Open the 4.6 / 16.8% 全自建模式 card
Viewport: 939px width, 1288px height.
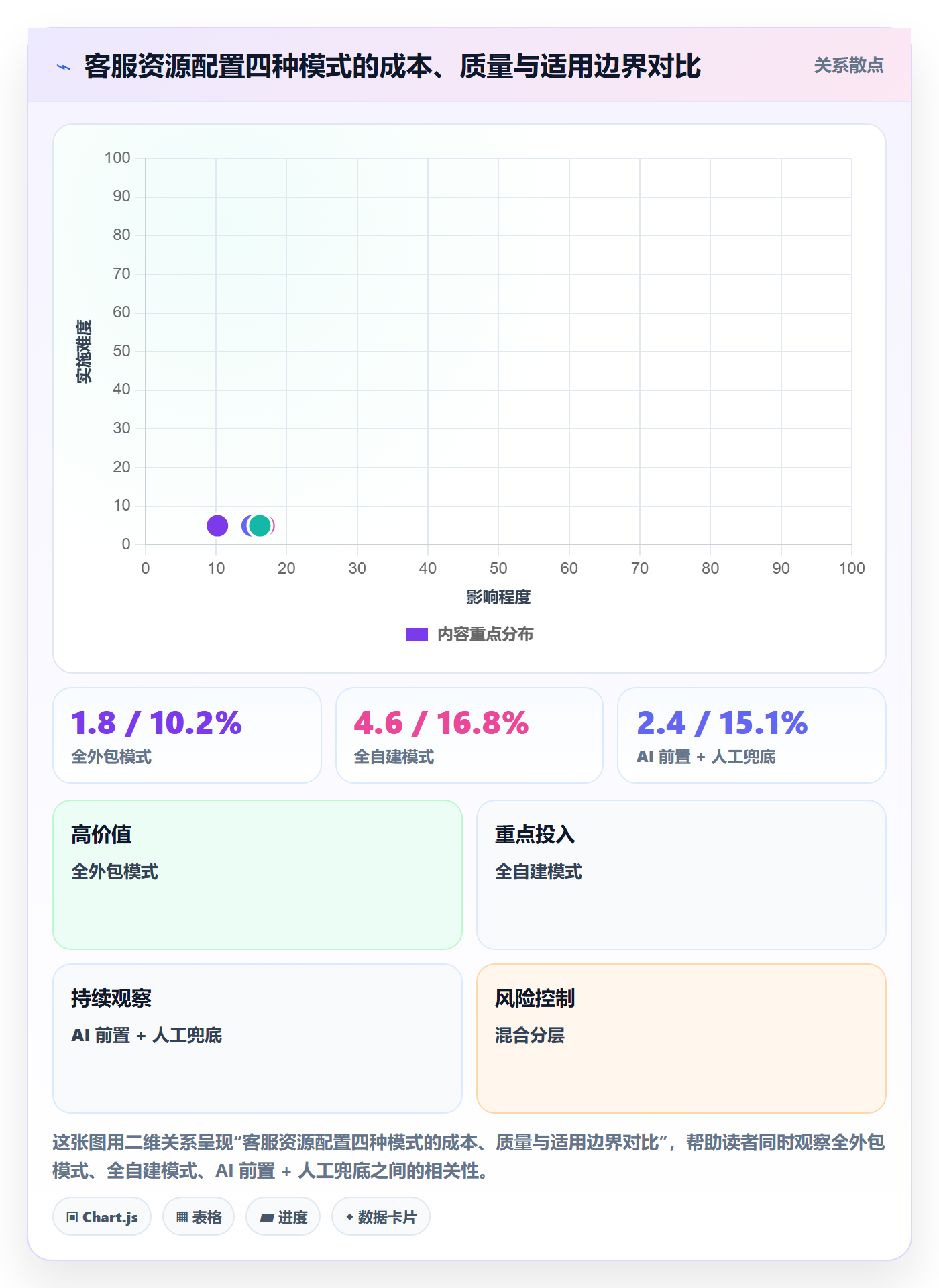[469, 735]
